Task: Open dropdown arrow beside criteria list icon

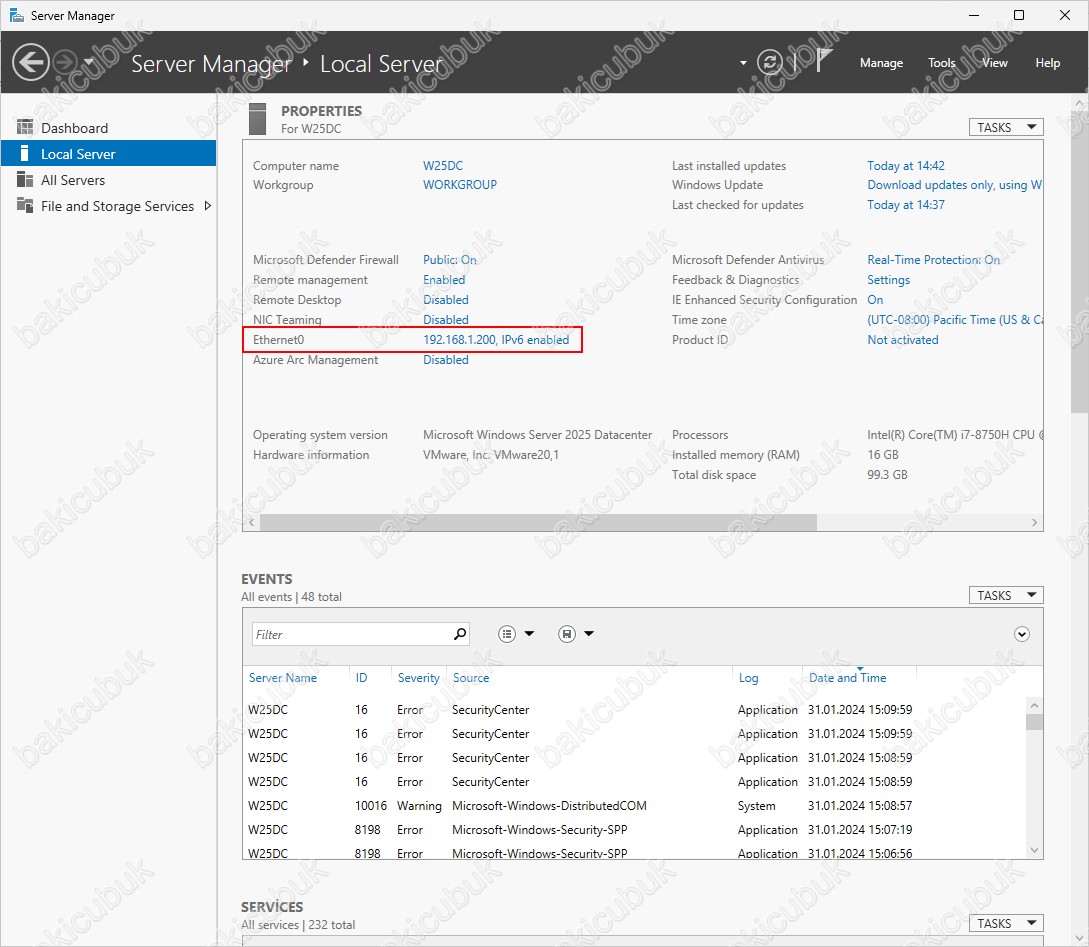Action: tap(529, 633)
